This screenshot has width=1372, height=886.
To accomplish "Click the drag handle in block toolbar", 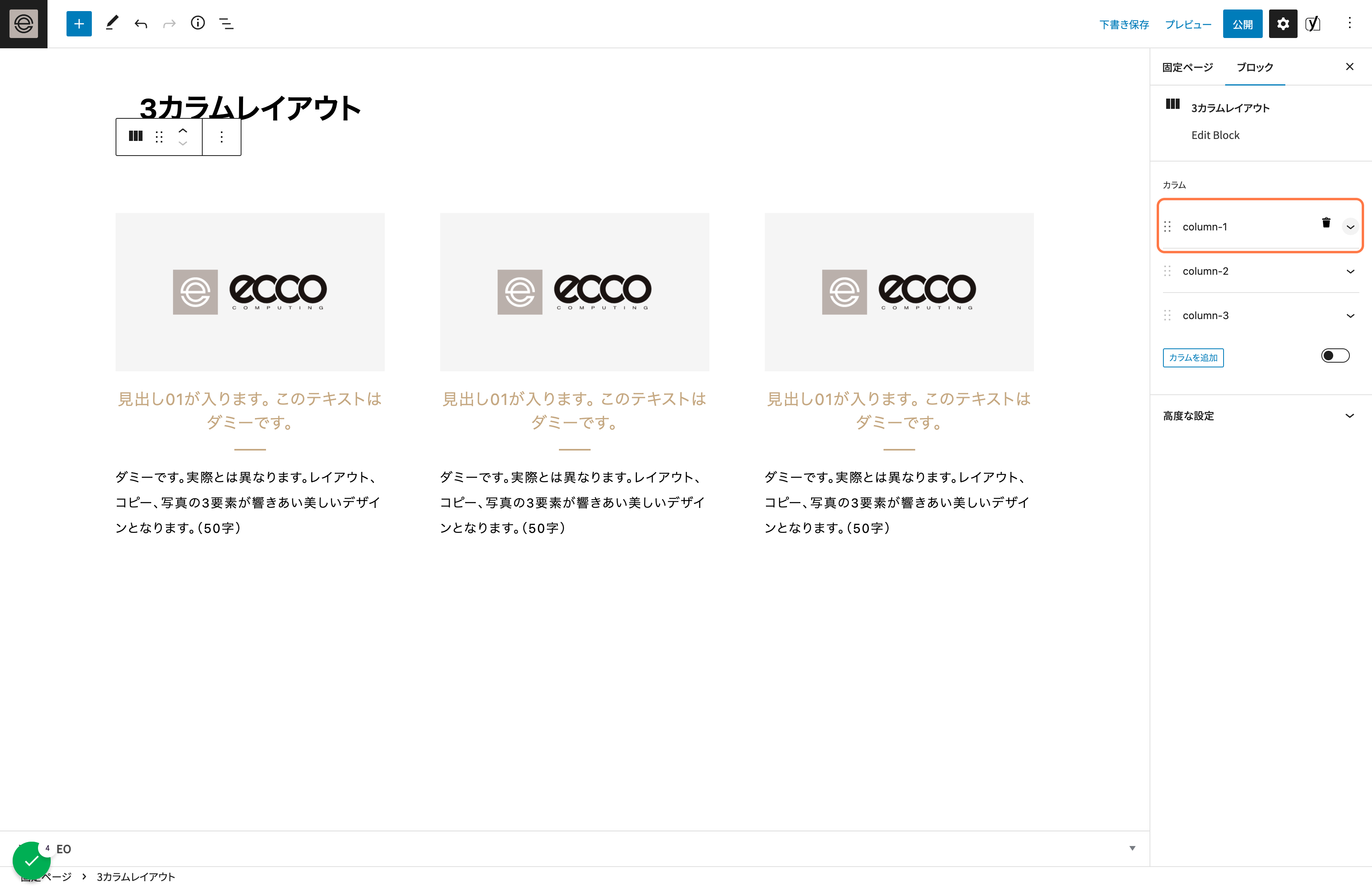I will point(160,136).
